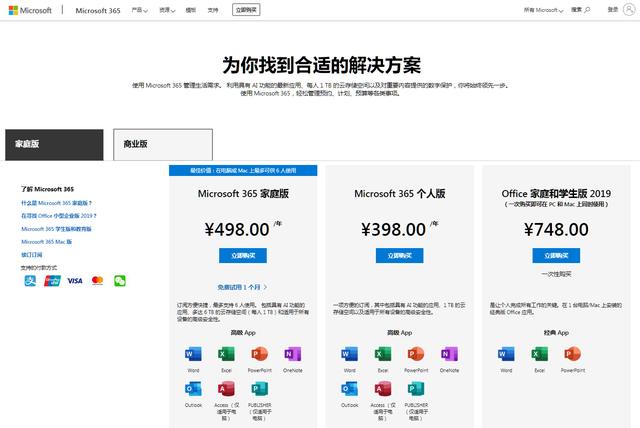Image resolution: width=640 pixels, height=428 pixels.
Task: Click the Office 家庭和学生版 2019 card title
Action: tap(556, 194)
